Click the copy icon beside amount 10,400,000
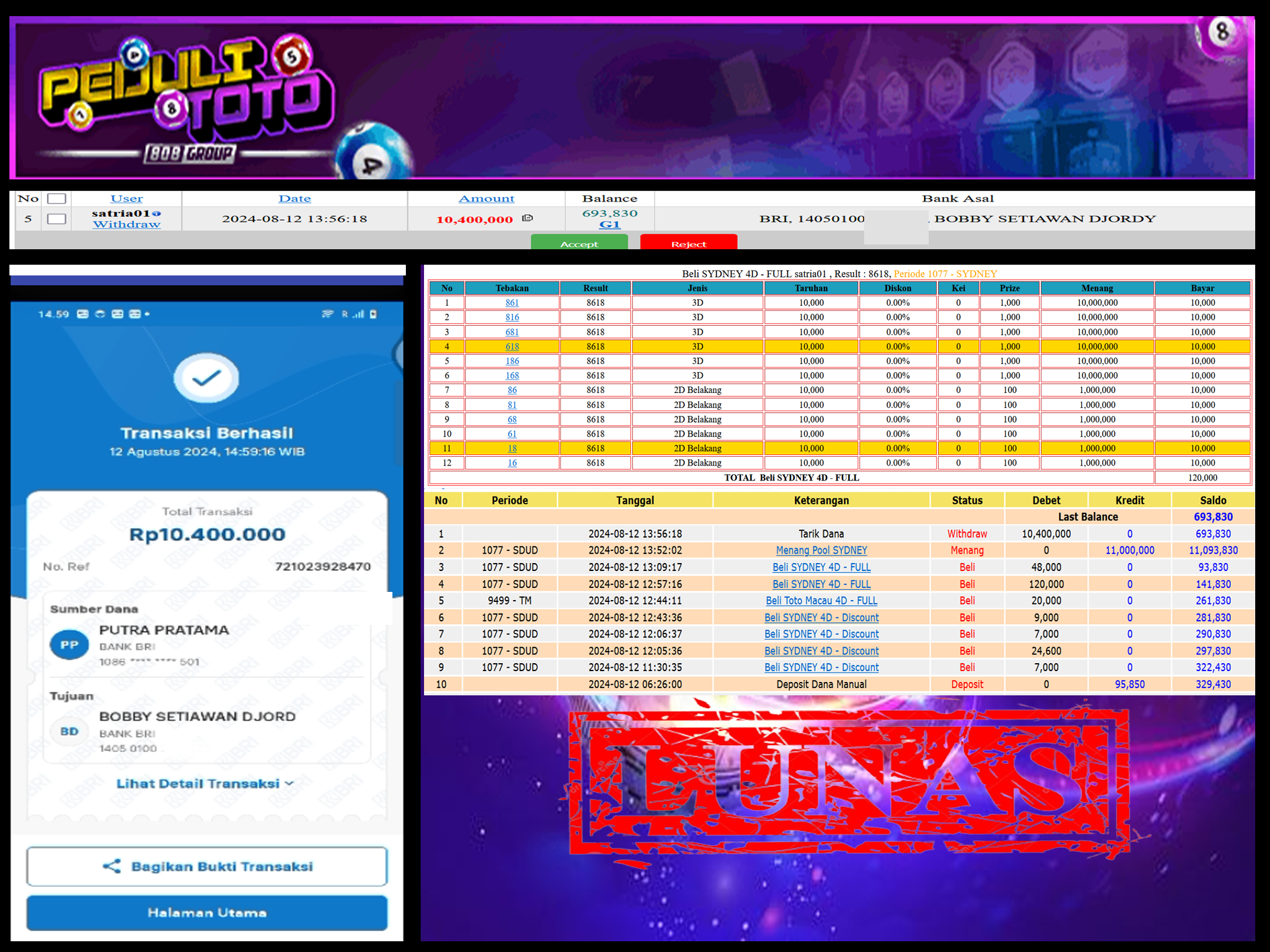Viewport: 1270px width, 952px height. (x=527, y=218)
